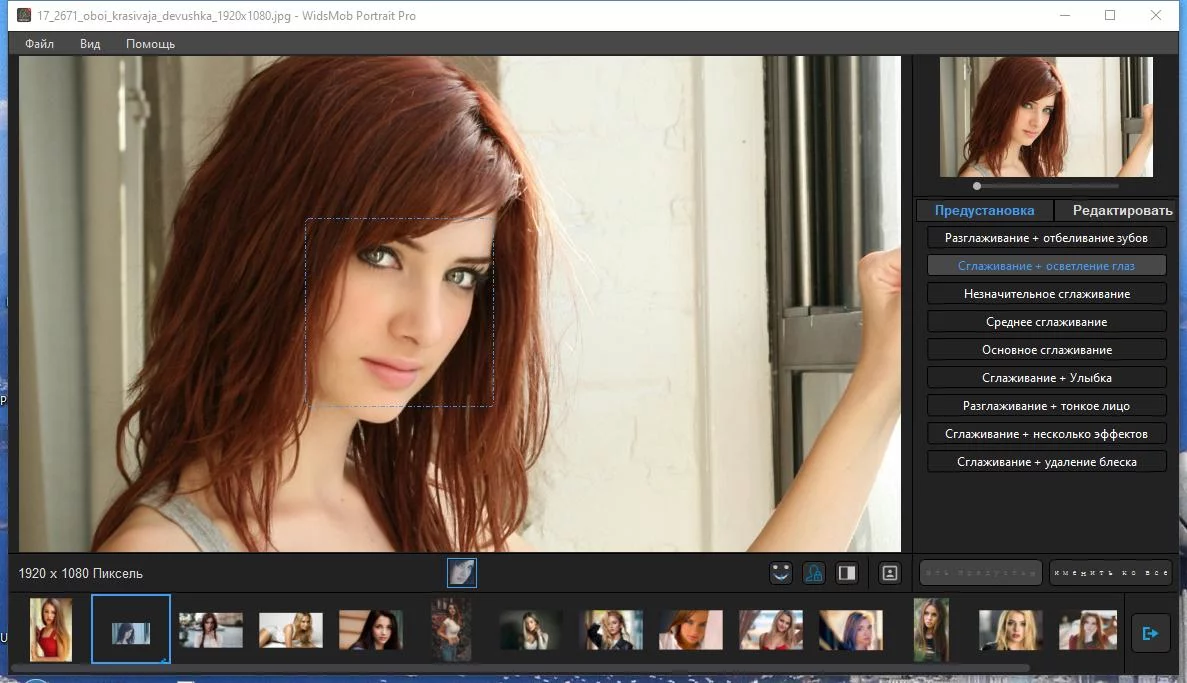The width and height of the screenshot is (1187, 683).
Task: Click the smiley face detection icon
Action: (x=780, y=573)
